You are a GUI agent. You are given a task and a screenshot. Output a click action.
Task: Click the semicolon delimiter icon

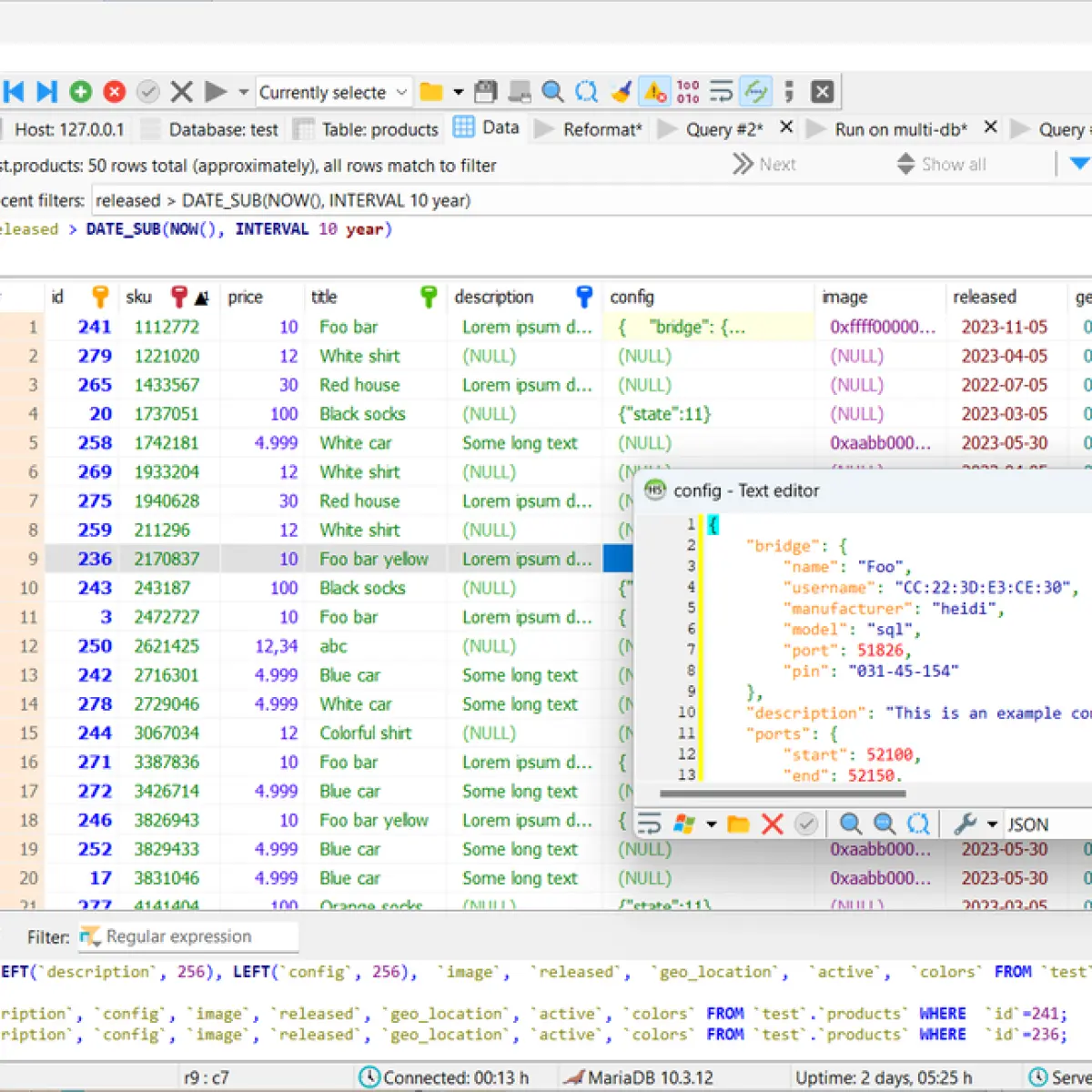coord(789,92)
